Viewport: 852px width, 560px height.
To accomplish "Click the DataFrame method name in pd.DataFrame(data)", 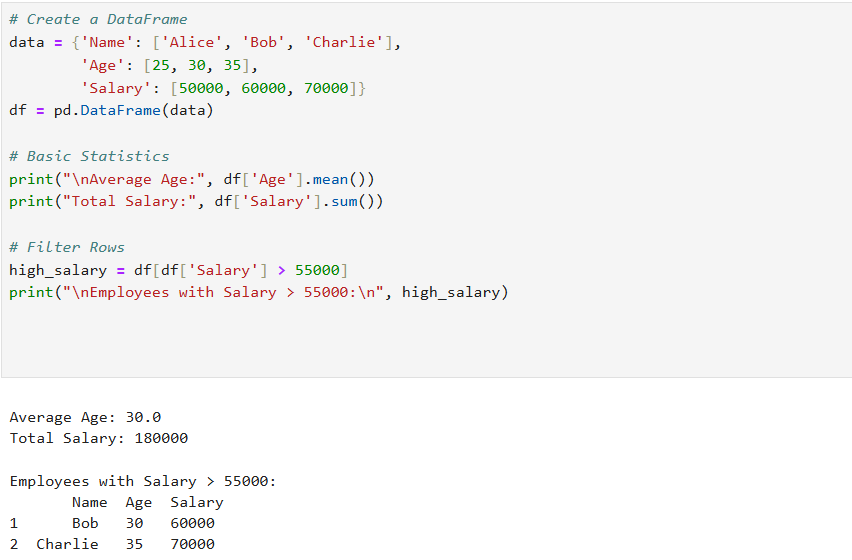I will [121, 110].
